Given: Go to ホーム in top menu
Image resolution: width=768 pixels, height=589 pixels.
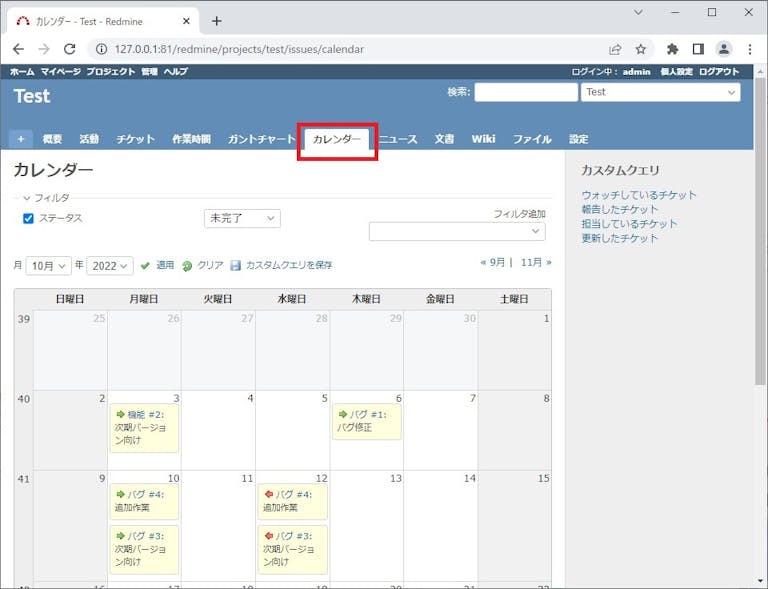Looking at the screenshot, I should 22,71.
